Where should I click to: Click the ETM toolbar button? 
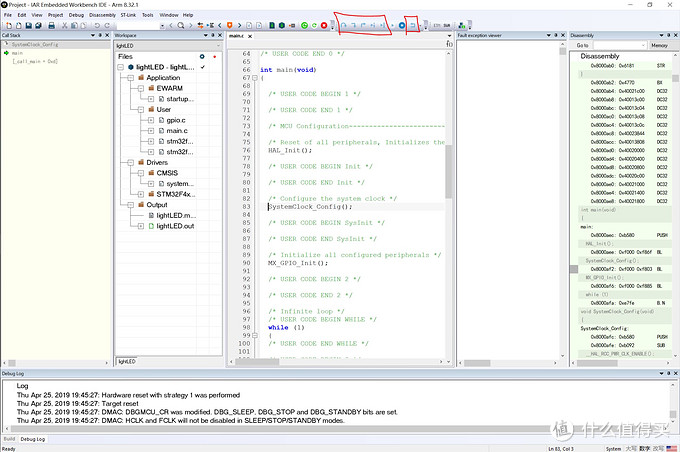(x=437, y=26)
